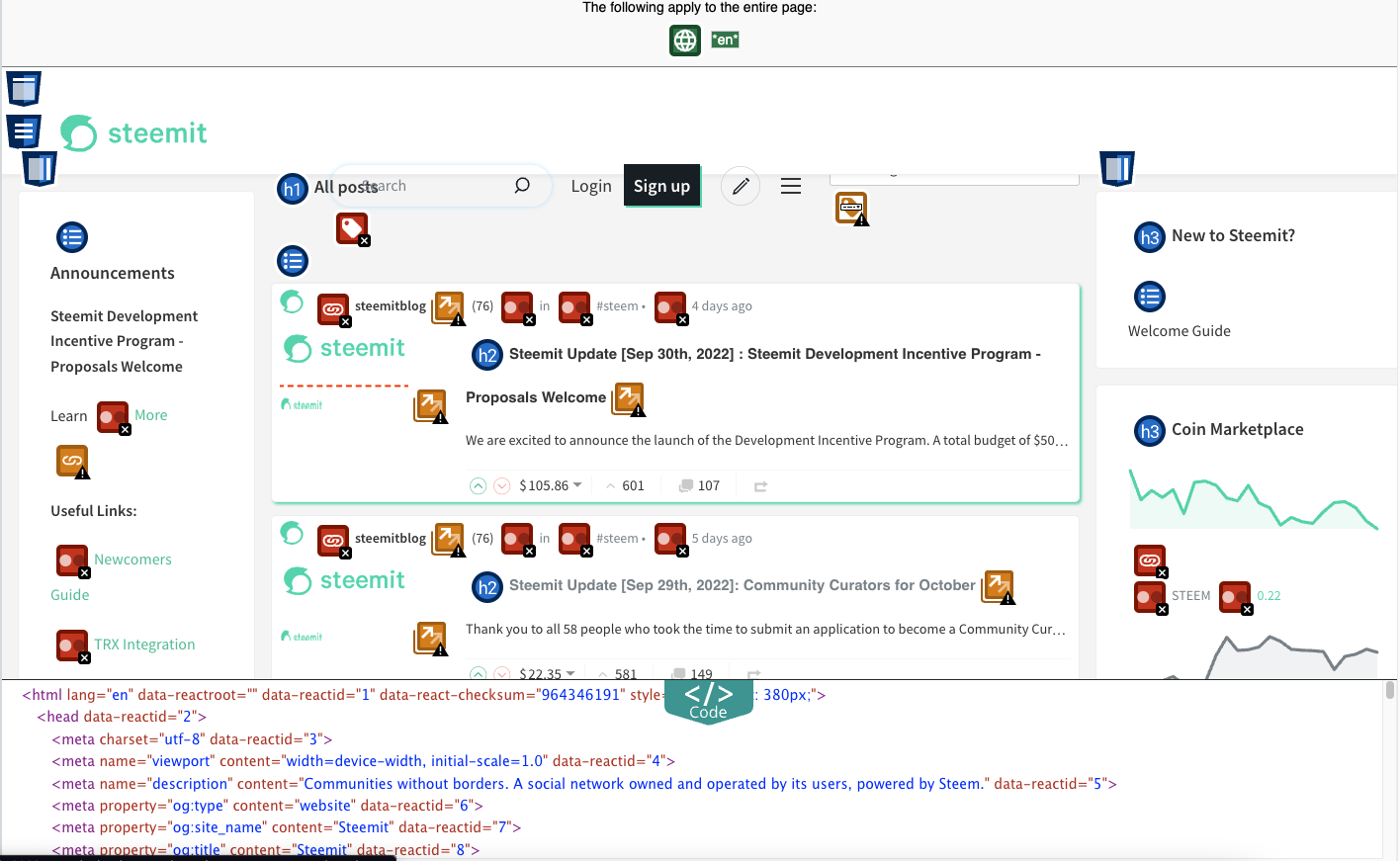Click linked-image error icon in the 5 days ago post

(334, 543)
